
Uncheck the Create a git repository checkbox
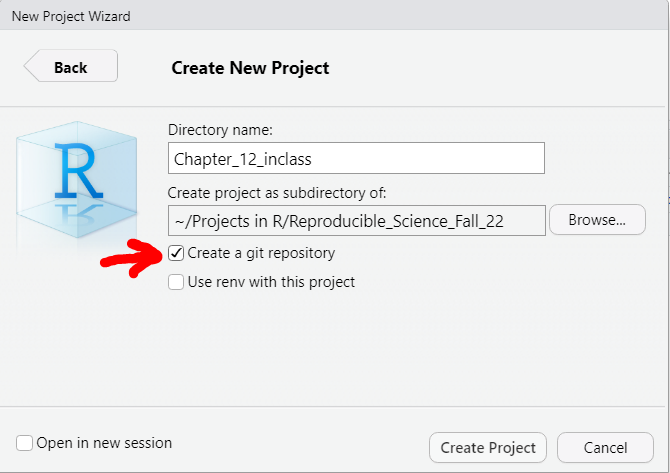point(176,253)
